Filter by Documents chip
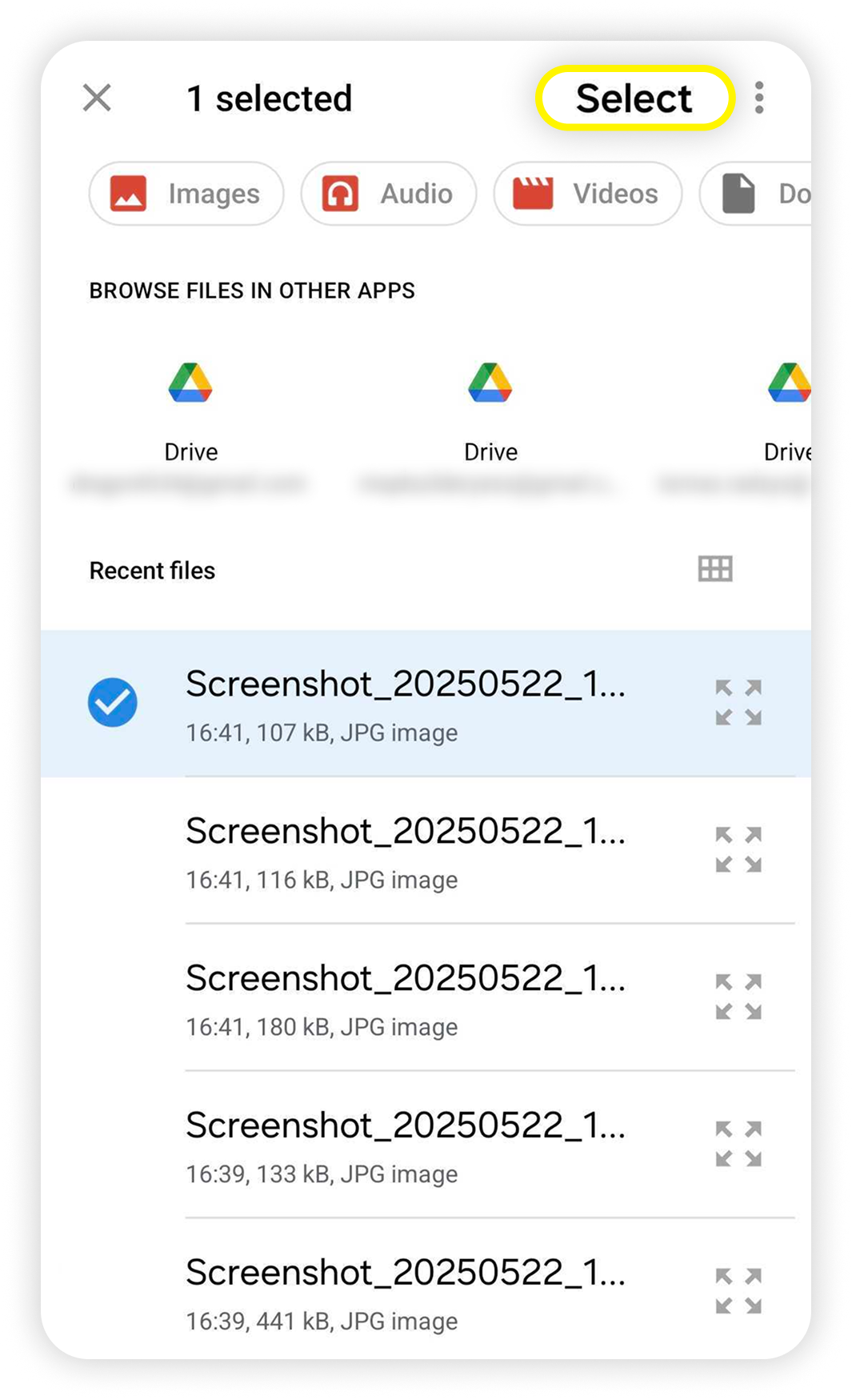 click(x=755, y=194)
